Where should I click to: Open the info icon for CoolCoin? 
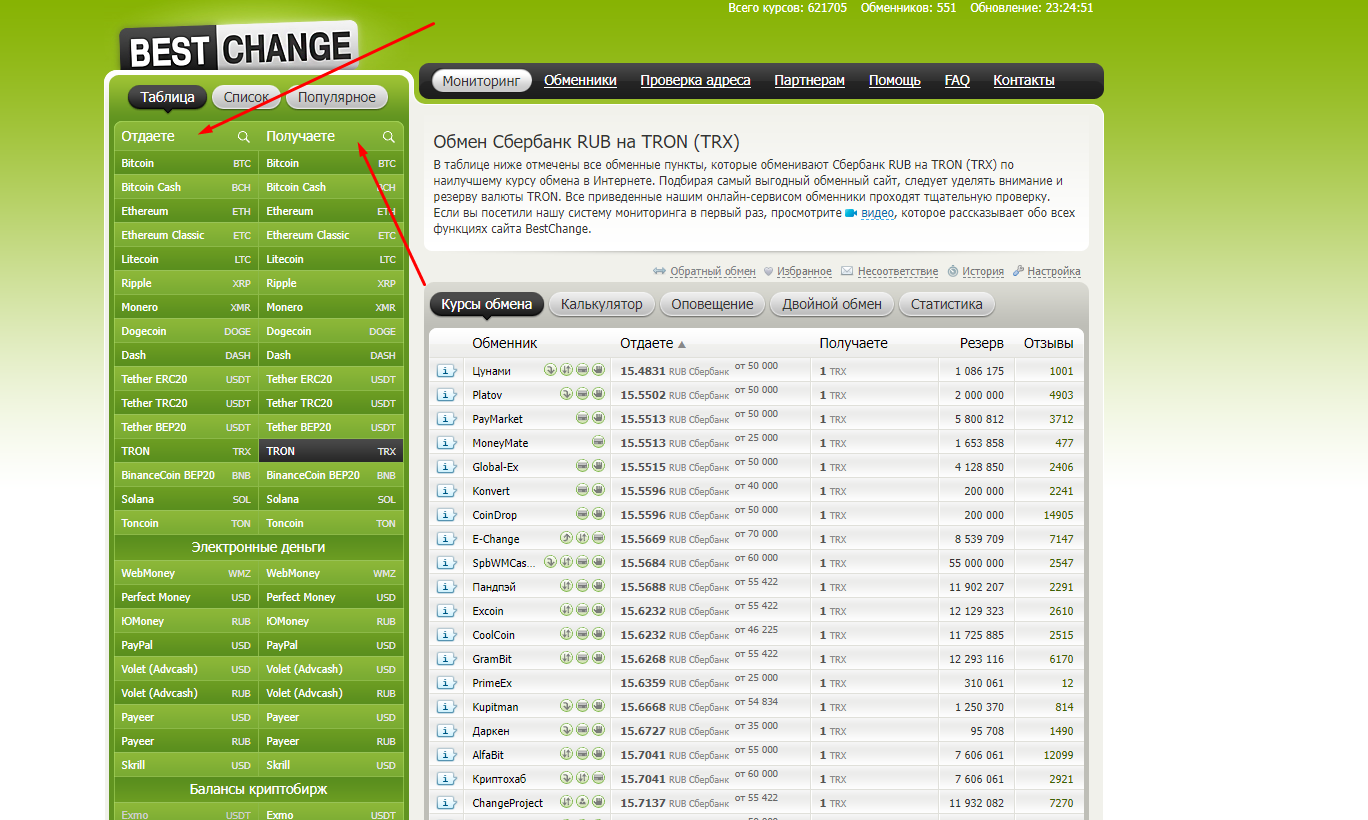(446, 635)
